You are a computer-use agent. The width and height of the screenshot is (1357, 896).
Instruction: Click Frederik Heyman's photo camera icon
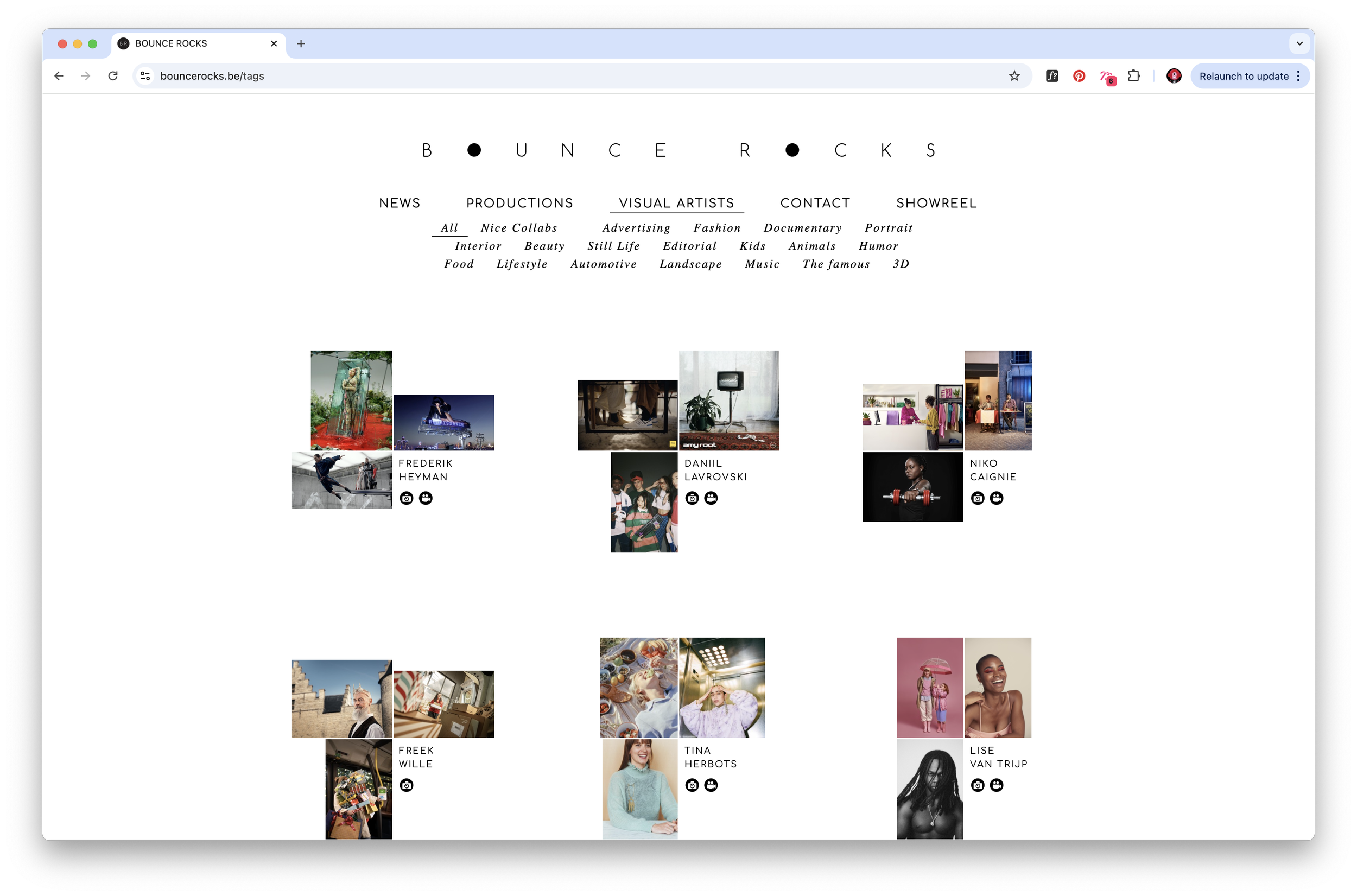406,498
